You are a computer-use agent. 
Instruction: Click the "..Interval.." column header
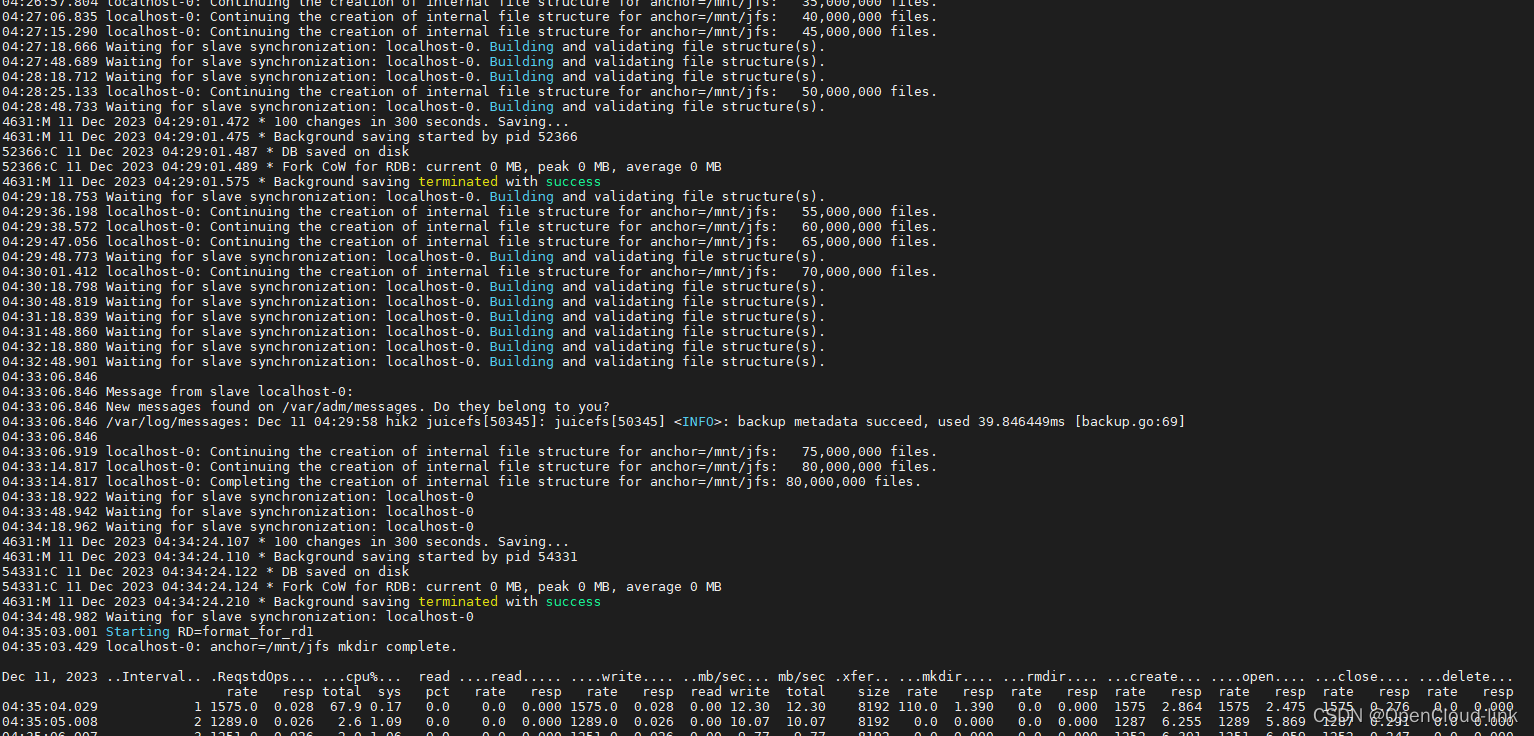153,677
